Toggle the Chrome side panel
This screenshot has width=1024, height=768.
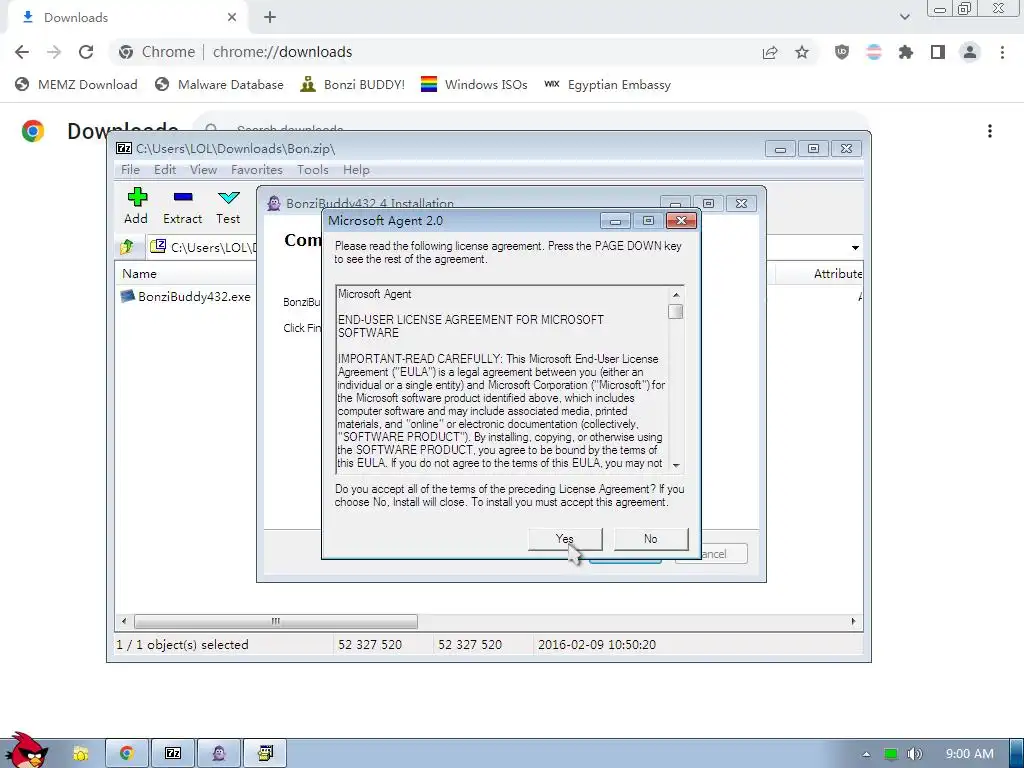938,52
